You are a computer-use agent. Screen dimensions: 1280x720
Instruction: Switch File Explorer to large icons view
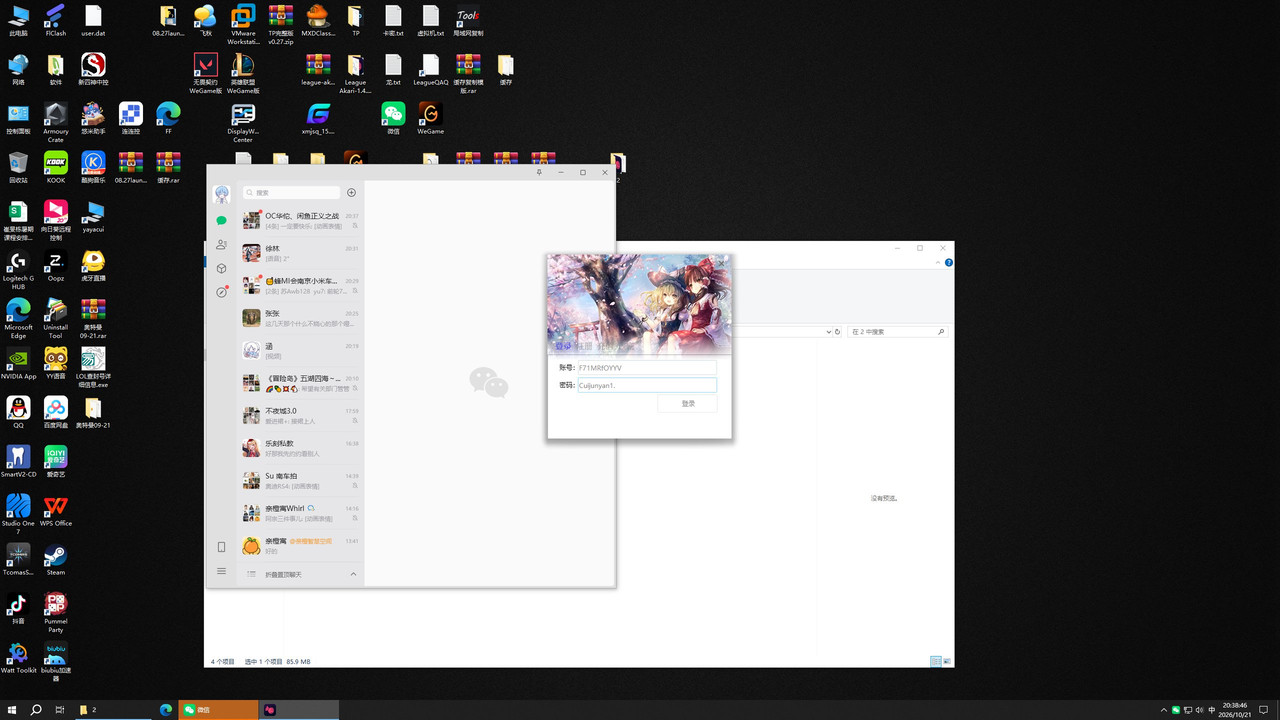(947, 662)
